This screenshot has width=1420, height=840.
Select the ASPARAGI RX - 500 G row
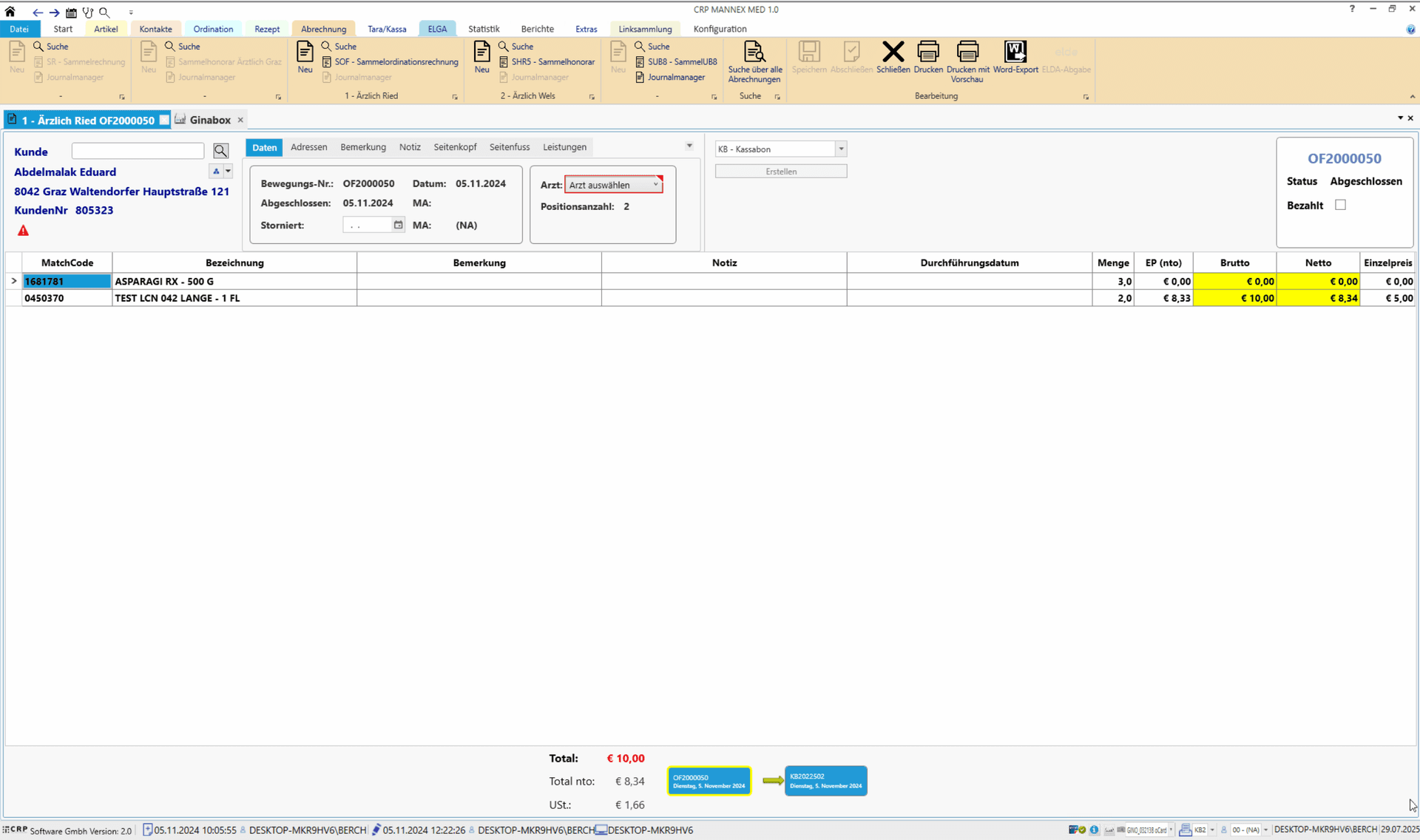[x=710, y=281]
